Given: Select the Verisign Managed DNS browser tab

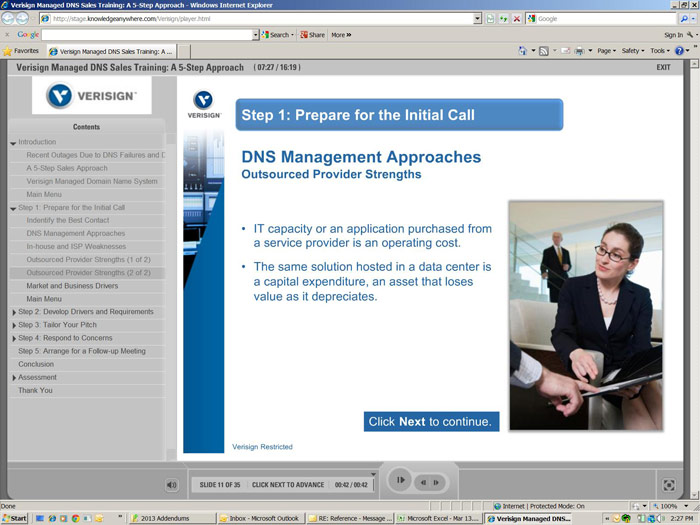Looking at the screenshot, I should click(x=115, y=50).
